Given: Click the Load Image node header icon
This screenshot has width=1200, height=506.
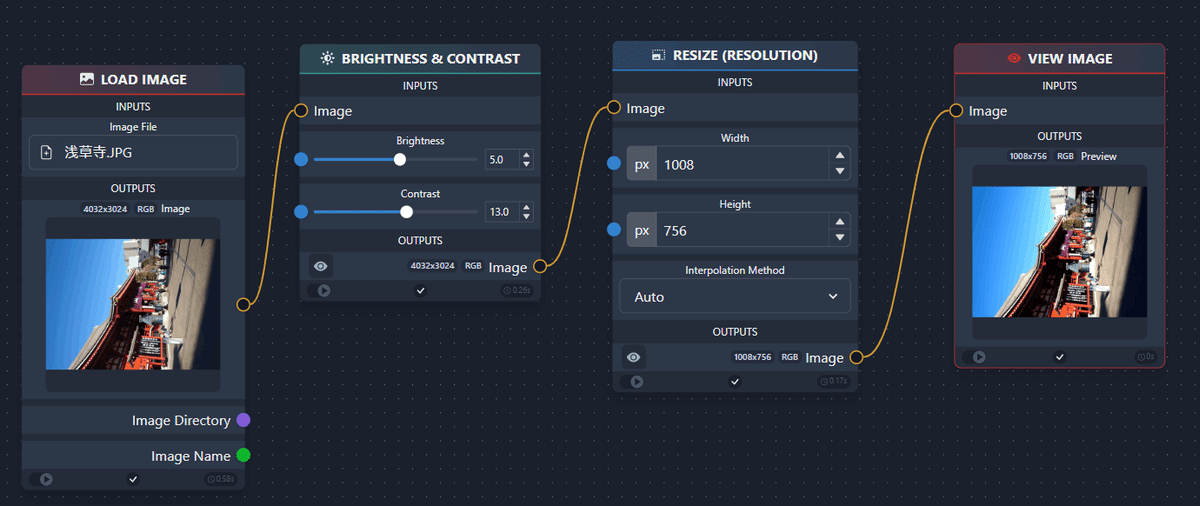Looking at the screenshot, I should pos(87,79).
